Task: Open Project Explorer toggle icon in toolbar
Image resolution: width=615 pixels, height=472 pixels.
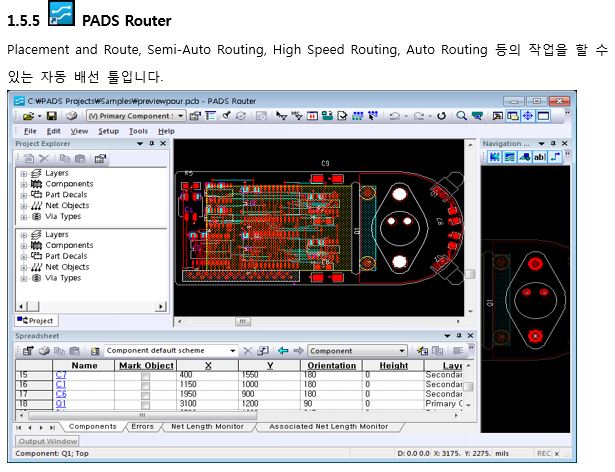Action: coord(211,116)
